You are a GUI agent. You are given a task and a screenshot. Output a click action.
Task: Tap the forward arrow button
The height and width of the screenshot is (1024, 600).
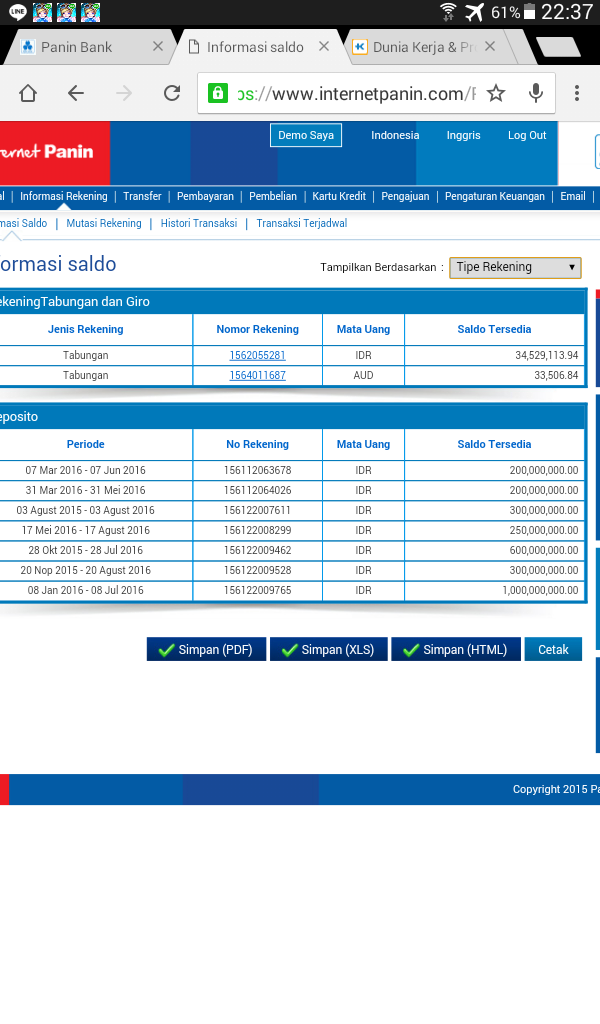click(123, 93)
